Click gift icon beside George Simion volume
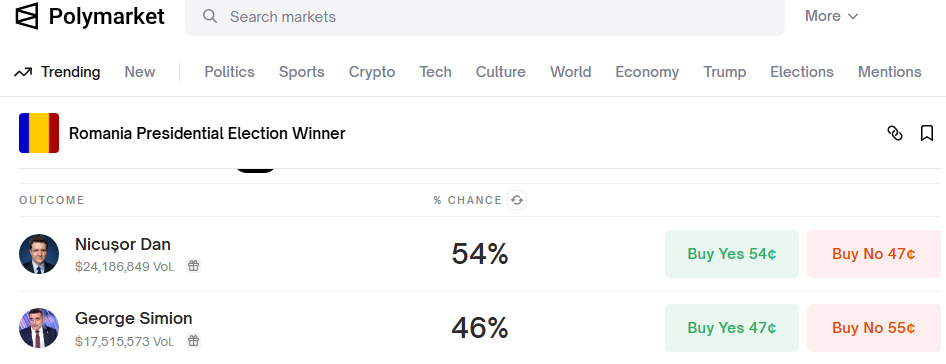This screenshot has height=364, width=946. 193,340
